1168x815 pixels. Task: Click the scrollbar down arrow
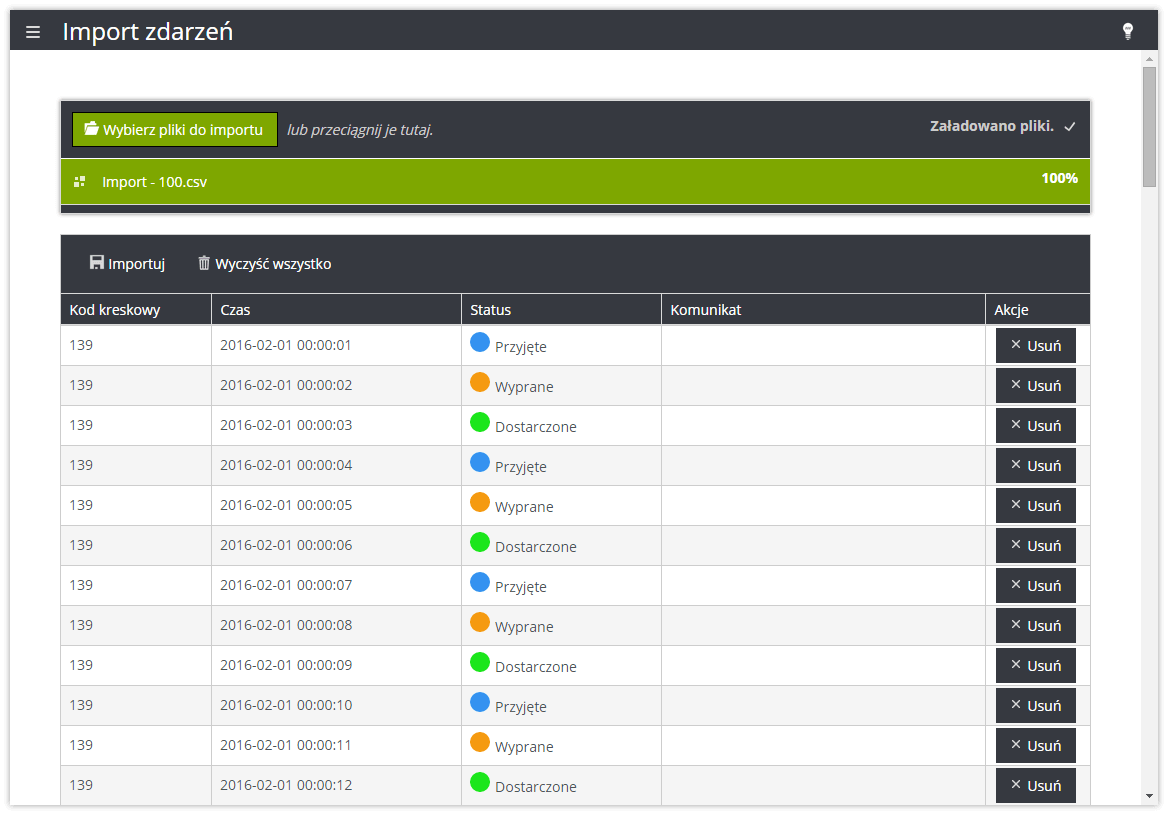tap(1149, 796)
